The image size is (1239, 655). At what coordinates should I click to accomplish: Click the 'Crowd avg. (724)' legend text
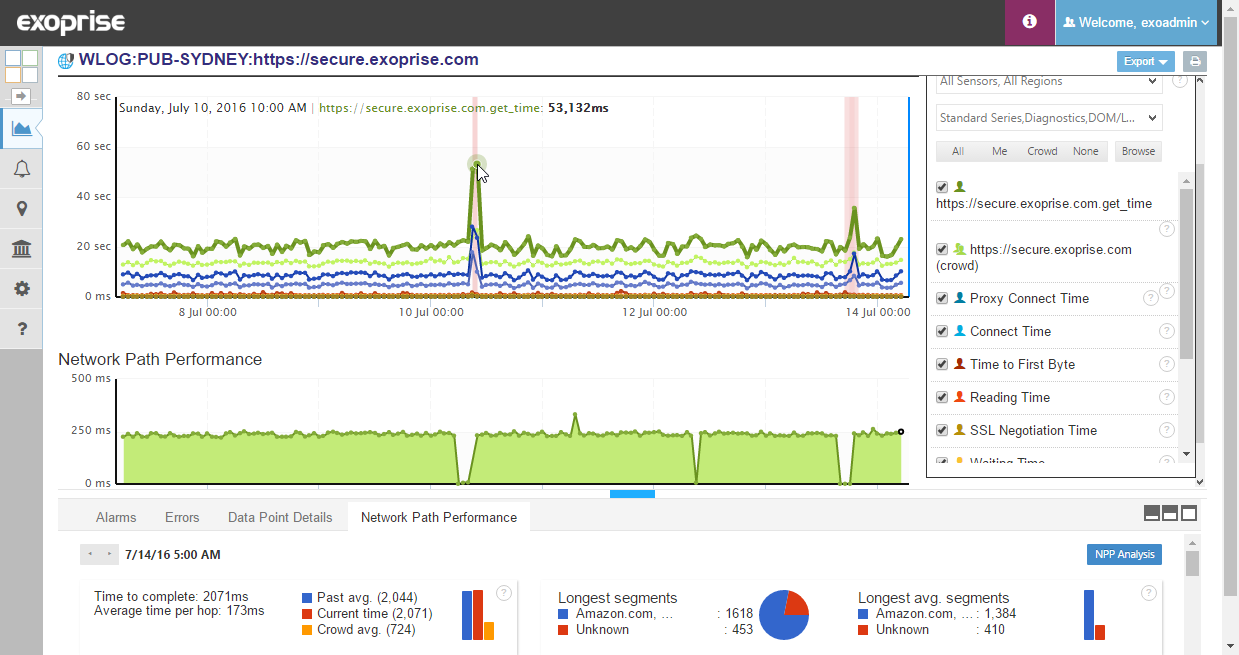[x=366, y=630]
